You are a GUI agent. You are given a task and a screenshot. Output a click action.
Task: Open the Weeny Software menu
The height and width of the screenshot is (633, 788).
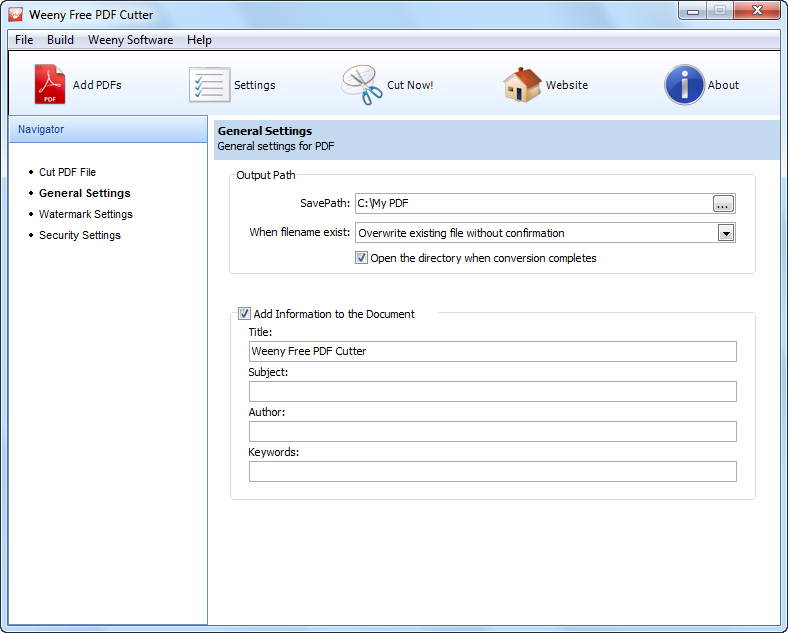click(130, 40)
